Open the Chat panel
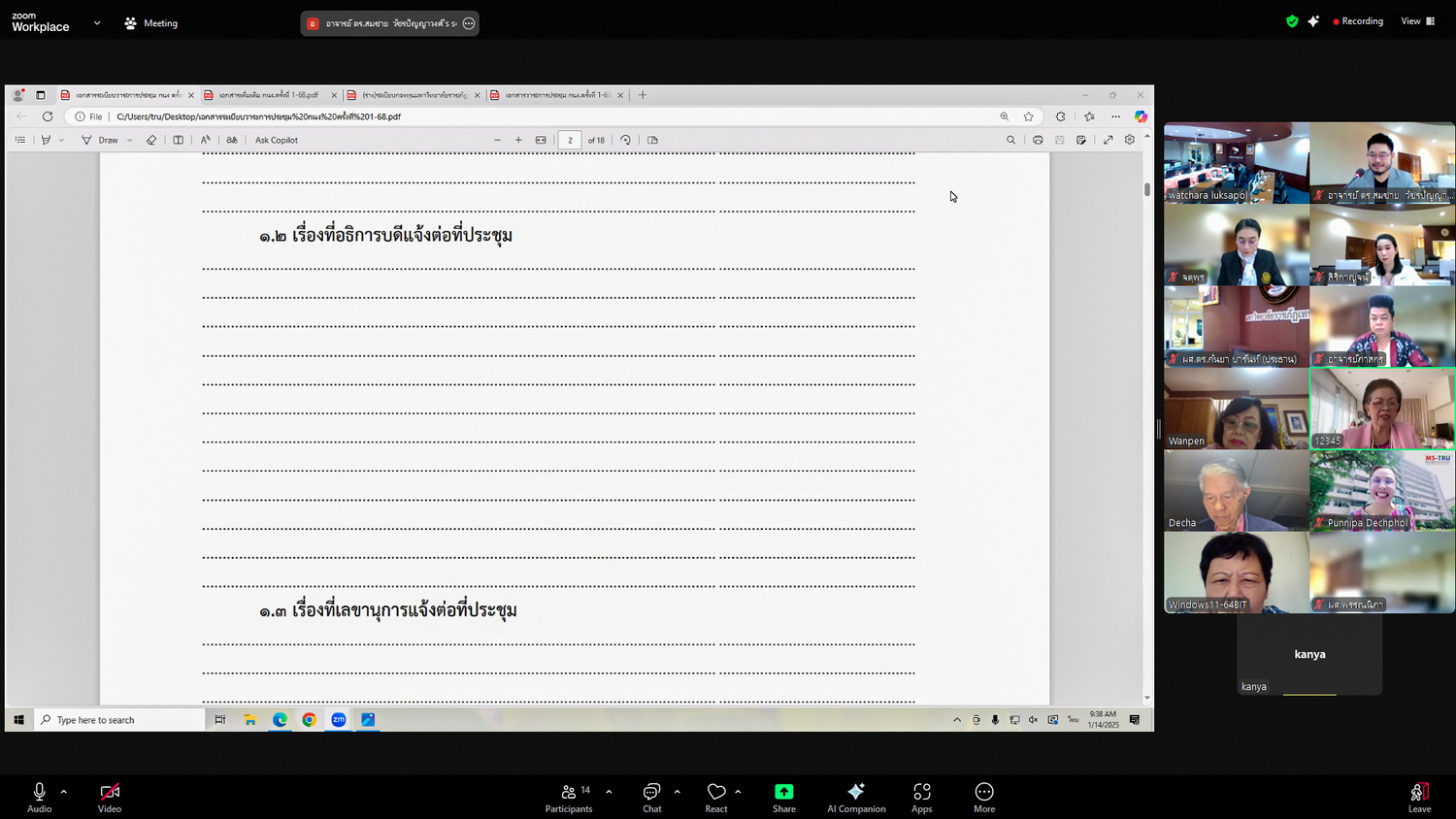Image resolution: width=1456 pixels, height=819 pixels. (x=651, y=797)
